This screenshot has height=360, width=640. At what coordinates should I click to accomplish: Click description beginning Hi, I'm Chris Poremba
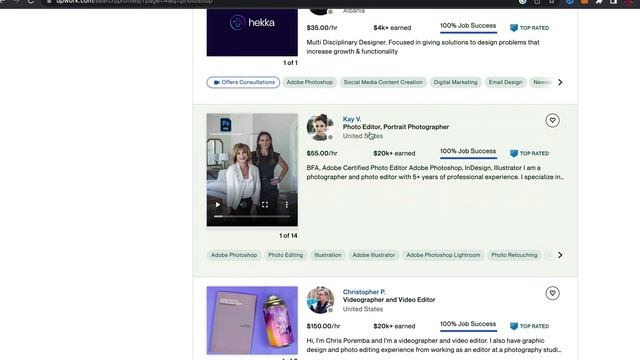(434, 345)
